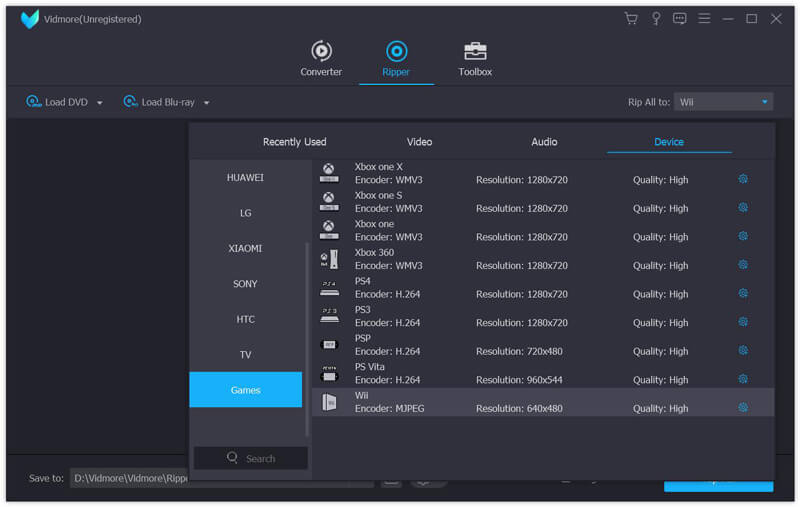Open the feedback chat icon
The width and height of the screenshot is (800, 507).
tap(680, 19)
